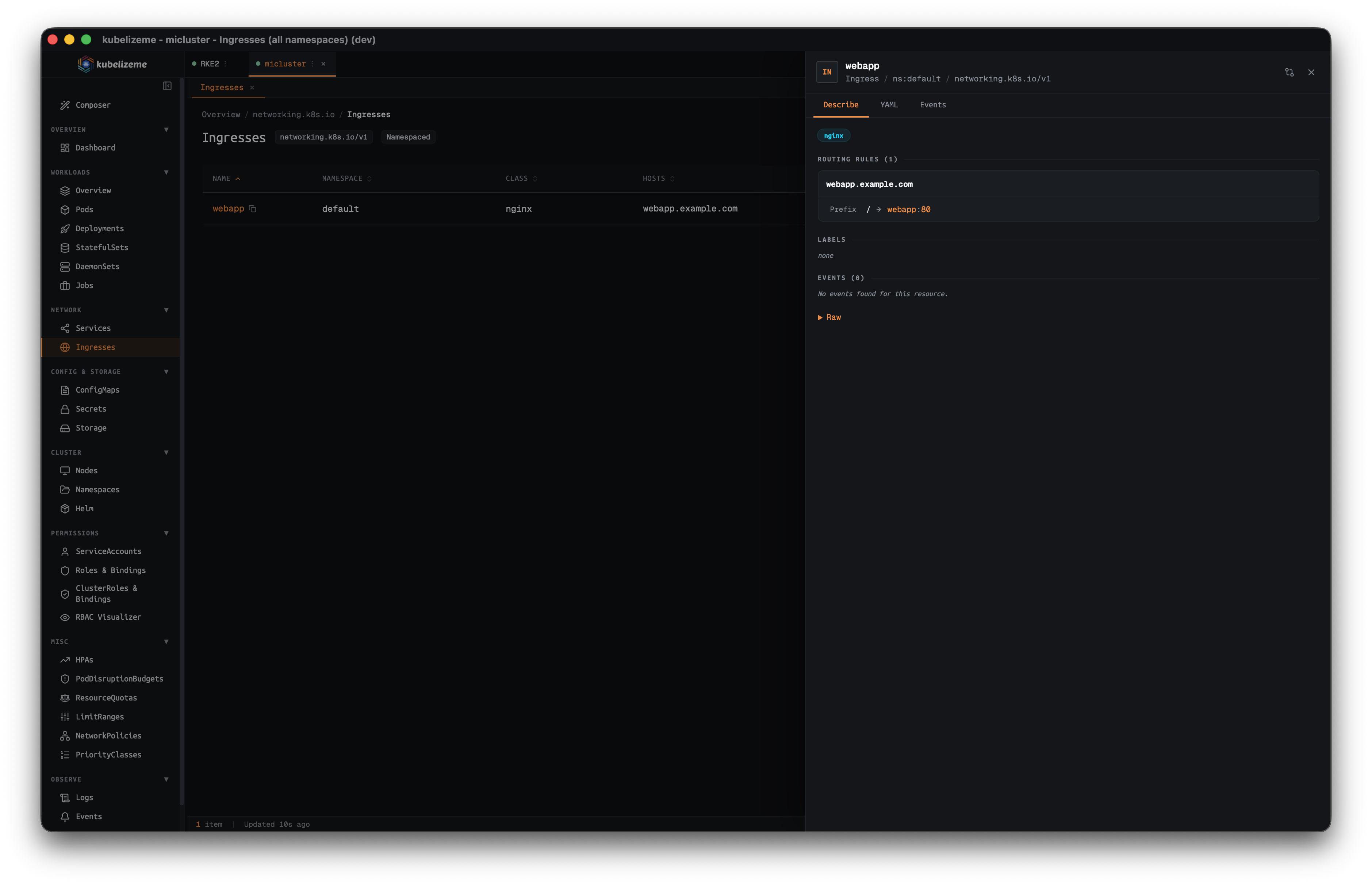This screenshot has height=886, width=1372.
Task: Sort table by Name column
Action: pos(227,179)
